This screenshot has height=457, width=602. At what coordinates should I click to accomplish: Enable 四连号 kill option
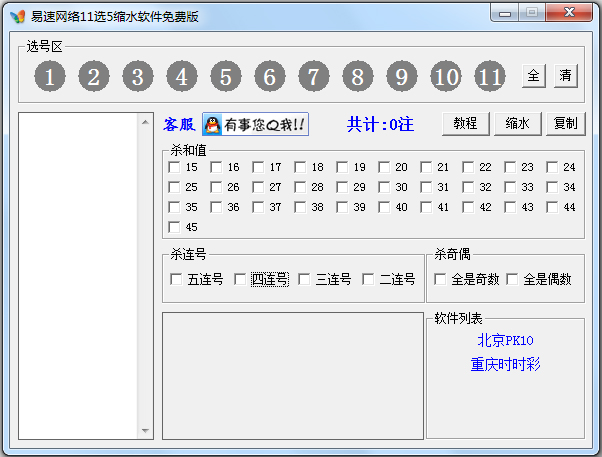[x=240, y=279]
